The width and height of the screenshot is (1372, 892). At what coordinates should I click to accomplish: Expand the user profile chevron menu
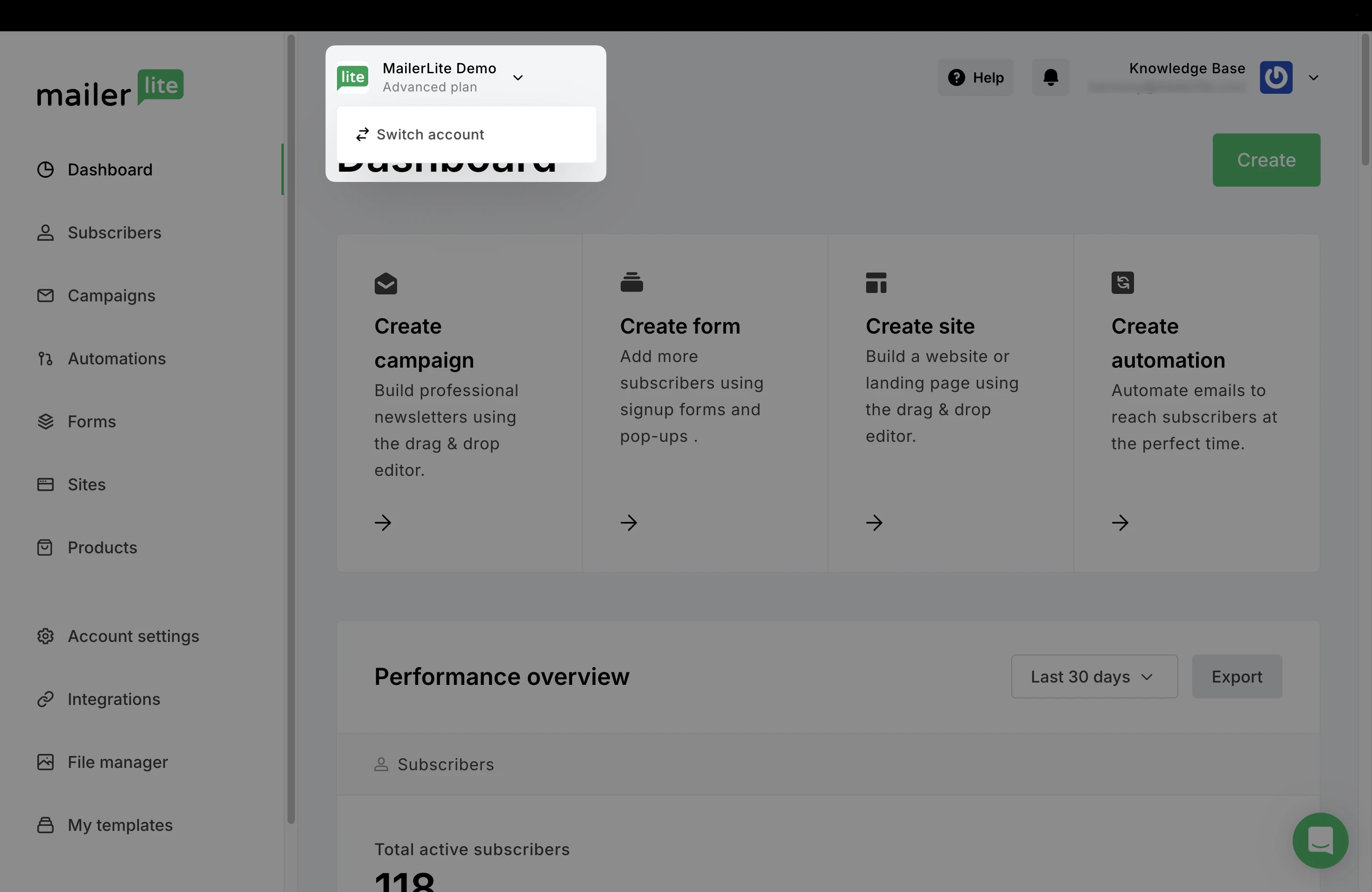(1313, 77)
